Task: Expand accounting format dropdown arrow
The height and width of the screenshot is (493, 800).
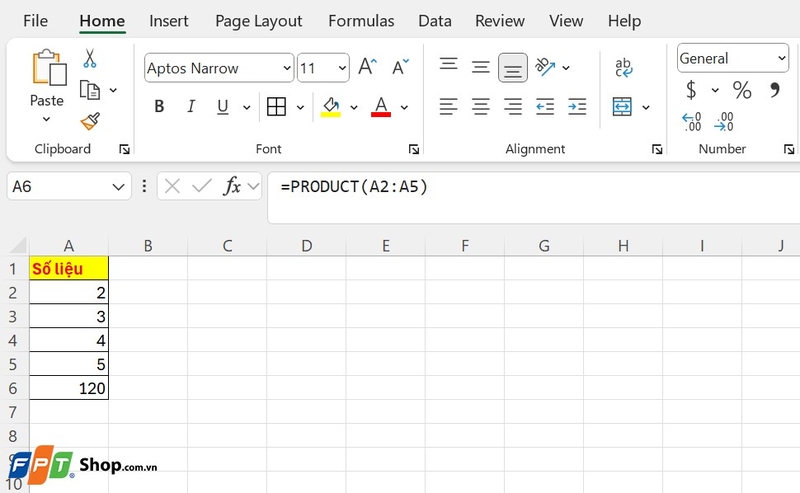Action: (x=715, y=90)
